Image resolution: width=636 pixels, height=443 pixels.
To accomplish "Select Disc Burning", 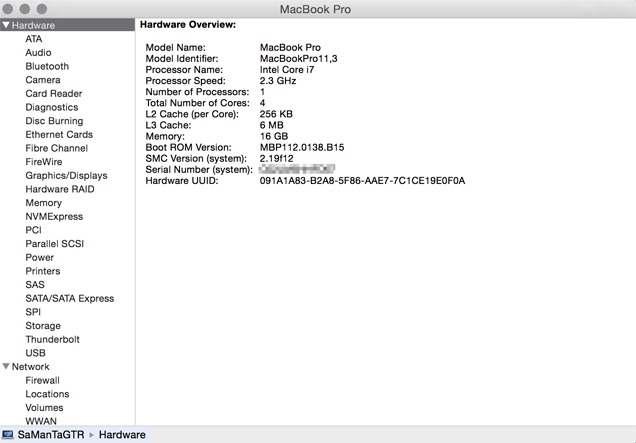I will click(x=54, y=121).
